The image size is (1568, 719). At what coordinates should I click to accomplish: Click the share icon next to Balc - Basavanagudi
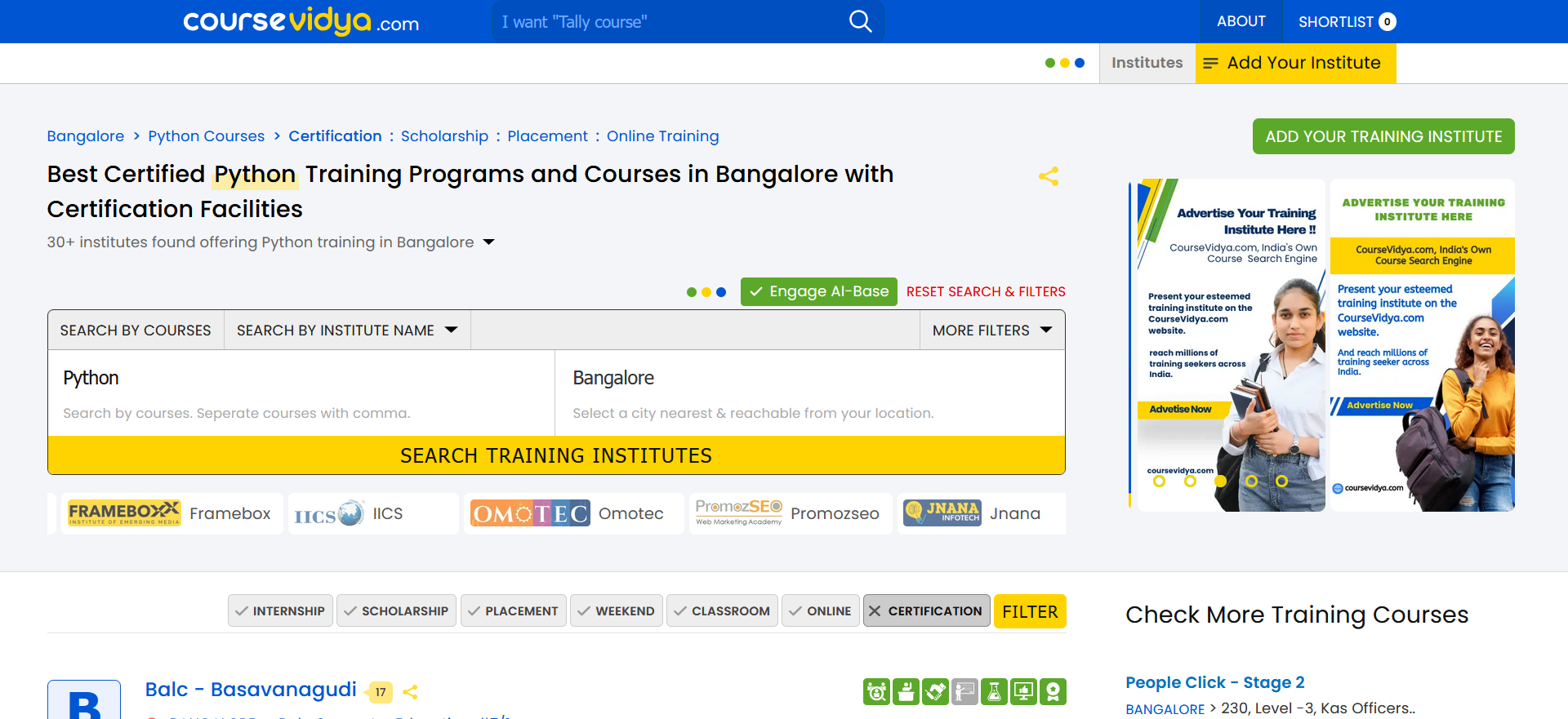[410, 692]
